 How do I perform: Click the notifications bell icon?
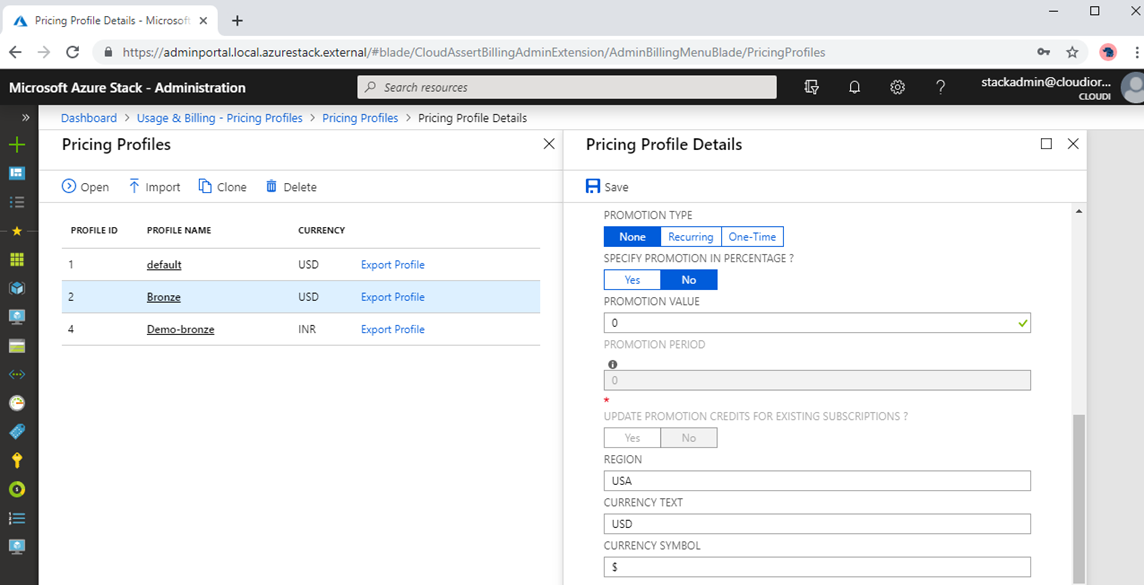(x=854, y=87)
